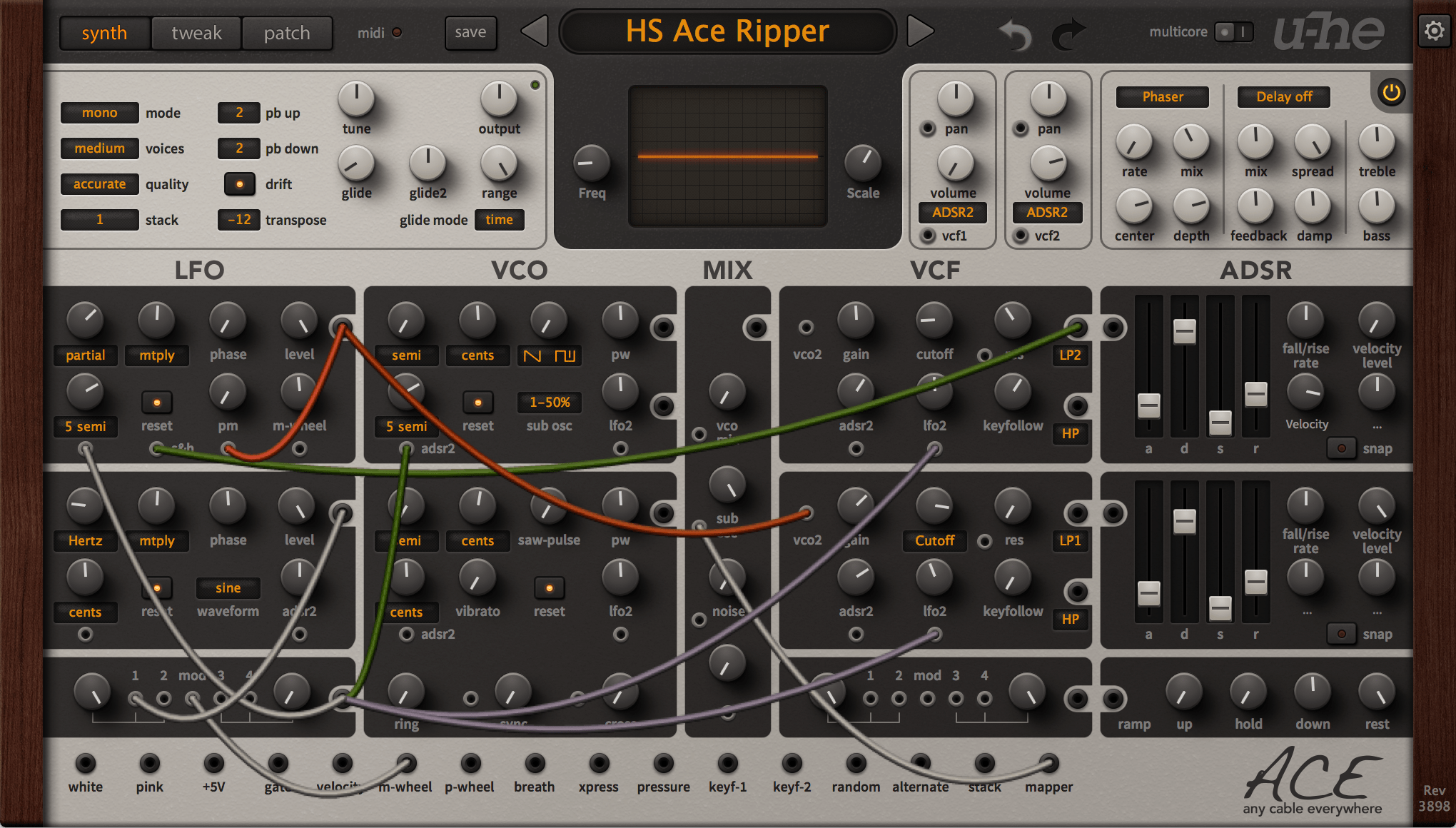
Task: Switch to the patch tab
Action: tap(287, 33)
